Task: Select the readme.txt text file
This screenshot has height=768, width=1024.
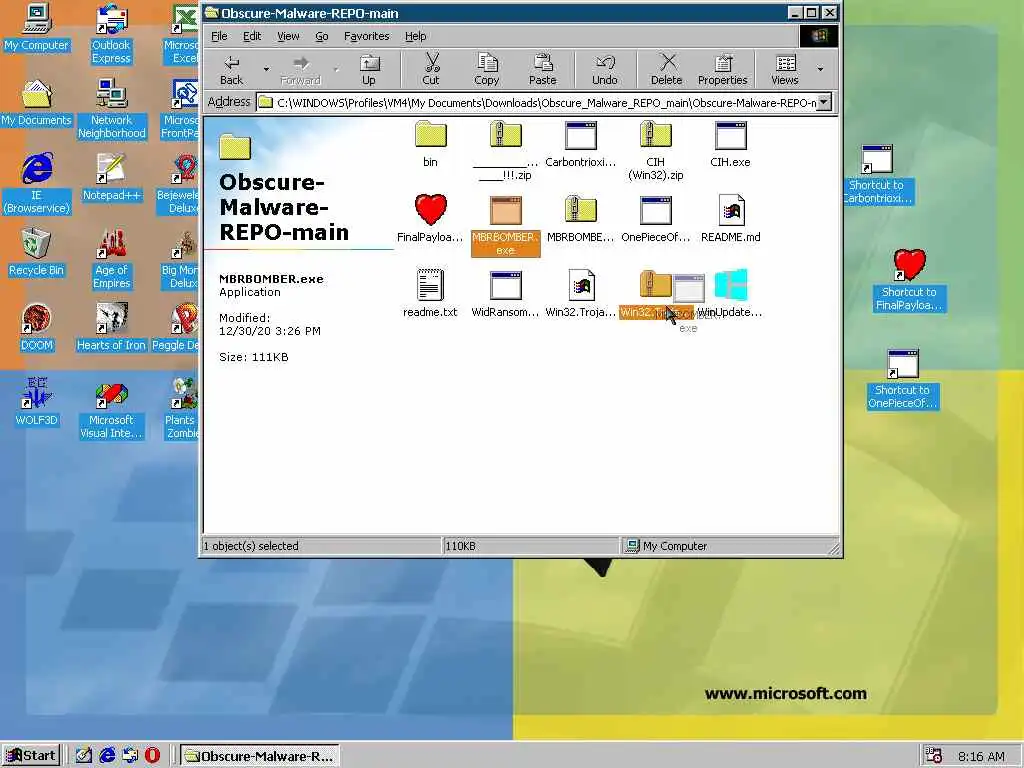Action: click(430, 294)
